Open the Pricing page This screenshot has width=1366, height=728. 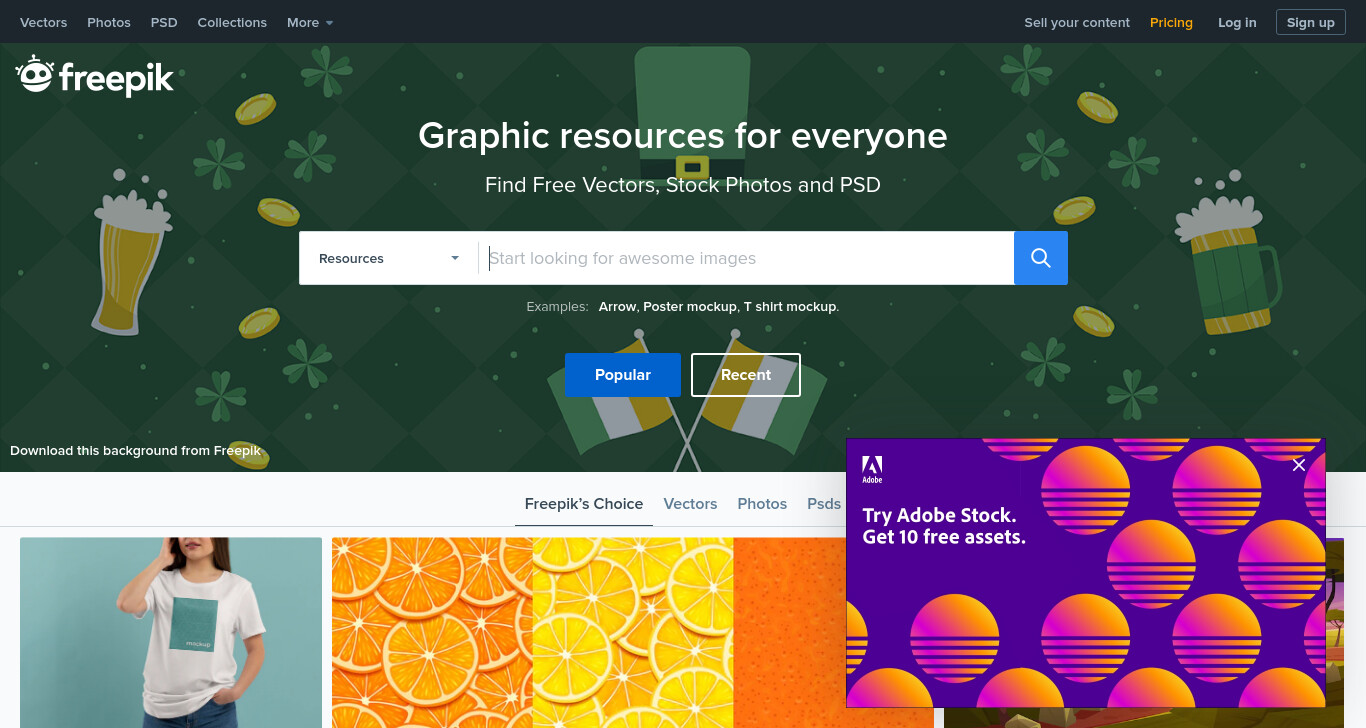click(1171, 22)
